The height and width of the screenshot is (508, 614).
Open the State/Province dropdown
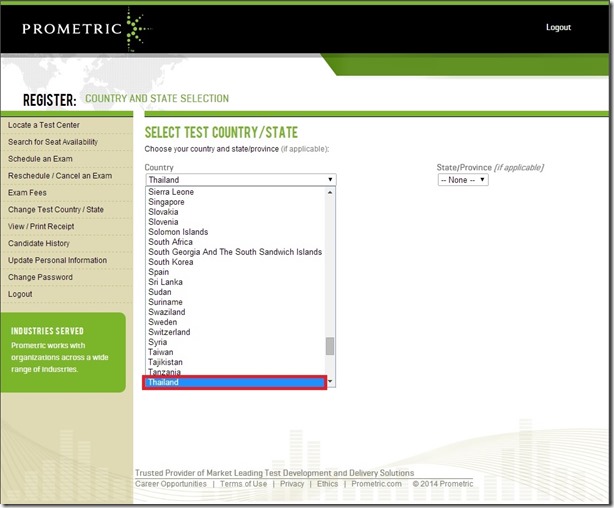[463, 180]
